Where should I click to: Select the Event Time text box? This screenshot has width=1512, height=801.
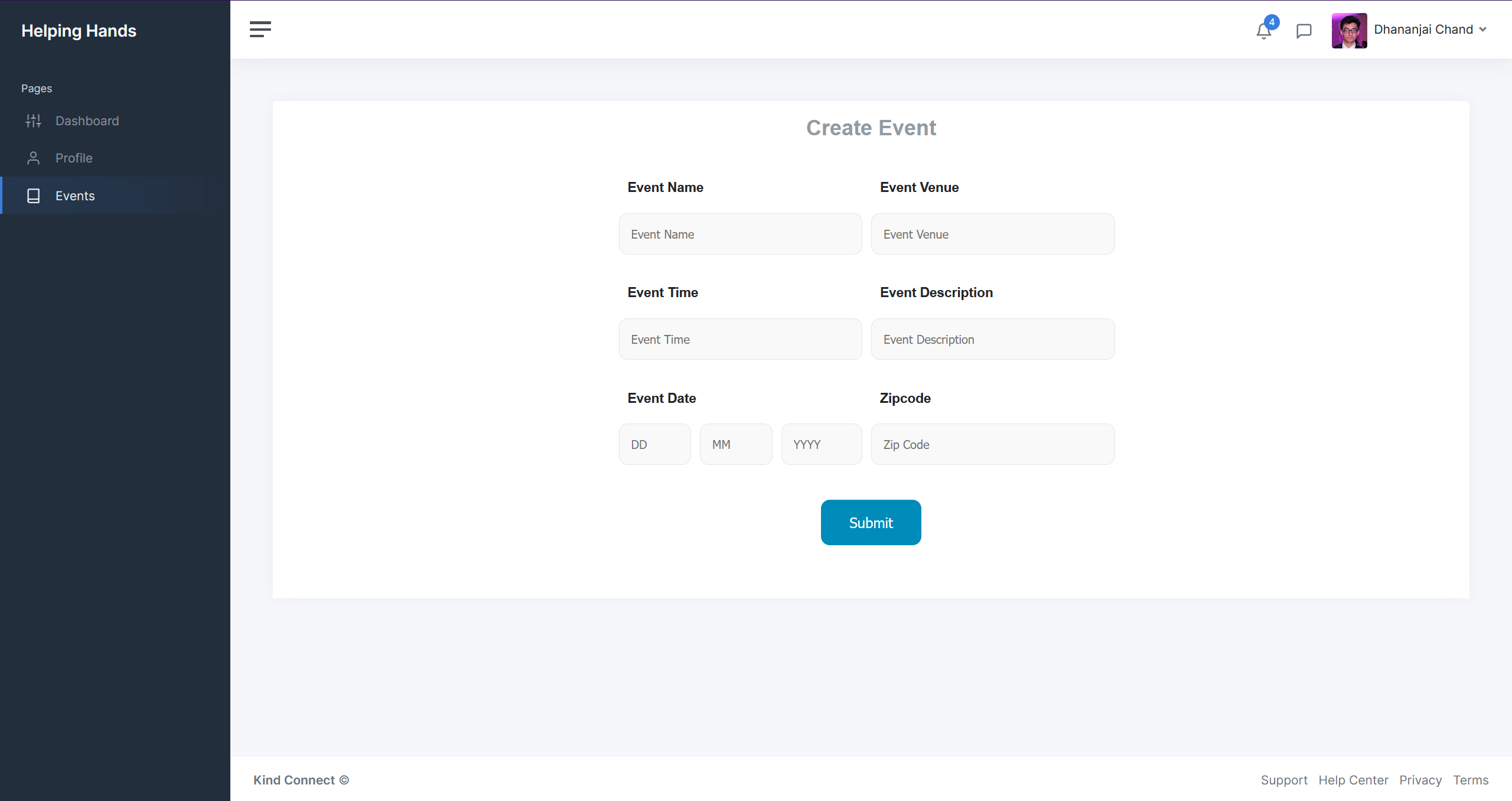[x=740, y=339]
